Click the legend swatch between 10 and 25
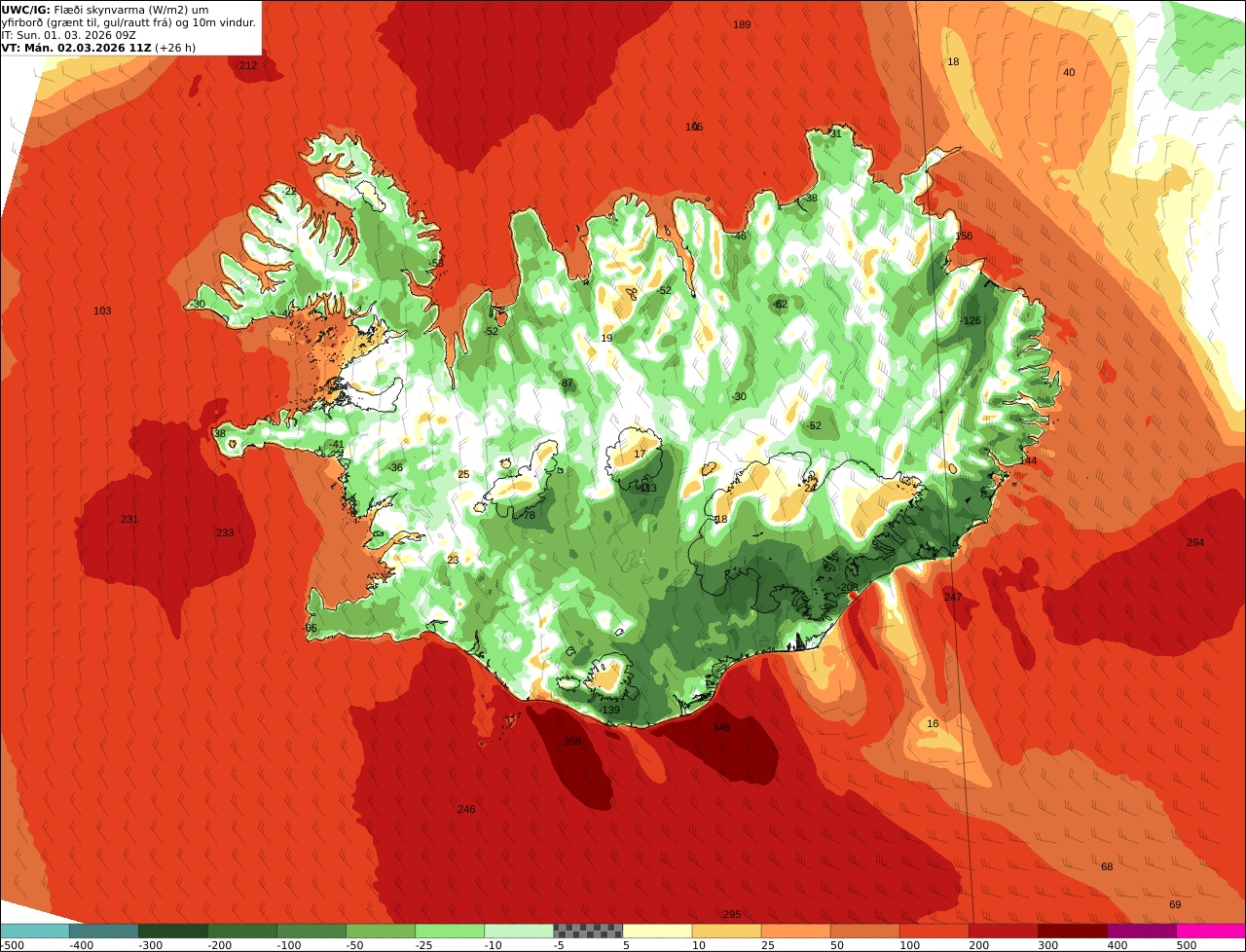Image resolution: width=1246 pixels, height=952 pixels. (x=726, y=931)
